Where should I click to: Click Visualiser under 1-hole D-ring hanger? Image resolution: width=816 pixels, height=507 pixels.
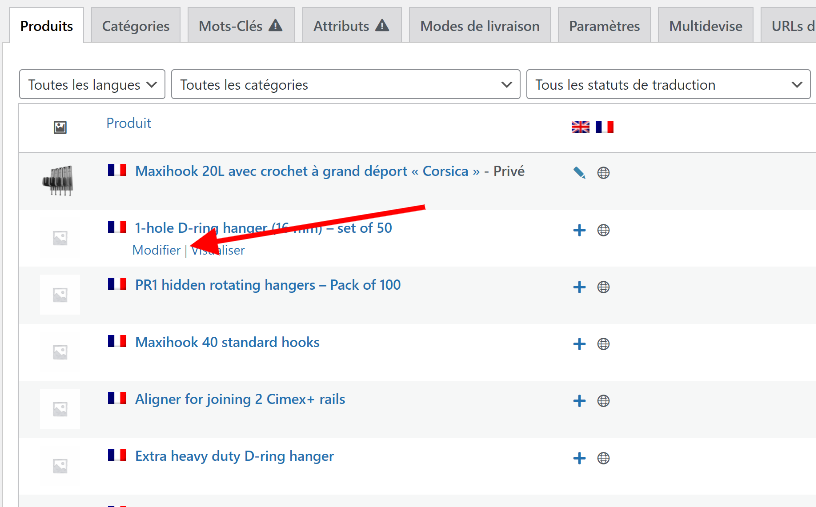[218, 250]
